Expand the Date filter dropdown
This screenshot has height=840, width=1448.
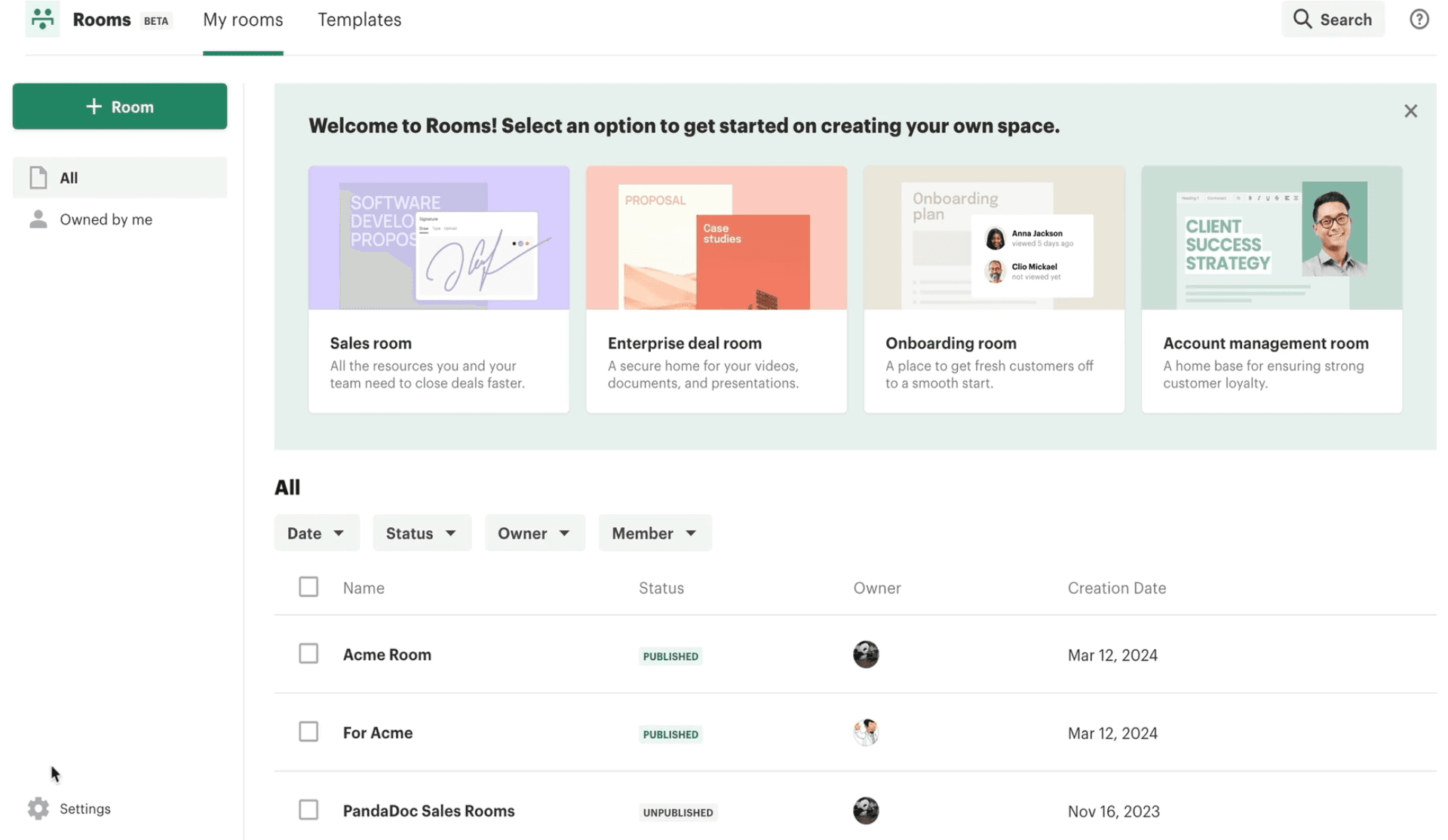(x=316, y=533)
